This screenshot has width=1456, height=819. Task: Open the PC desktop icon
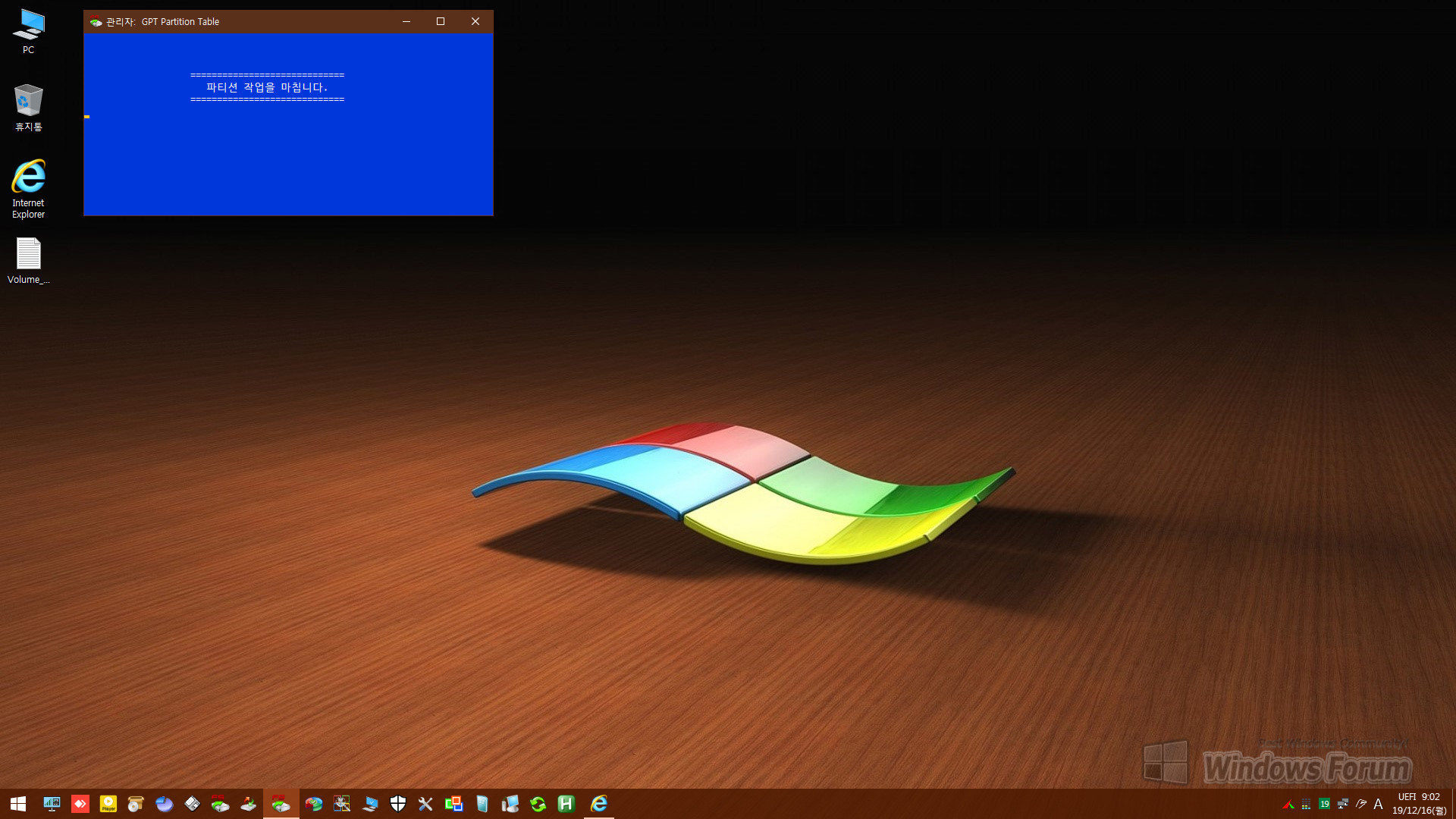pyautogui.click(x=28, y=31)
